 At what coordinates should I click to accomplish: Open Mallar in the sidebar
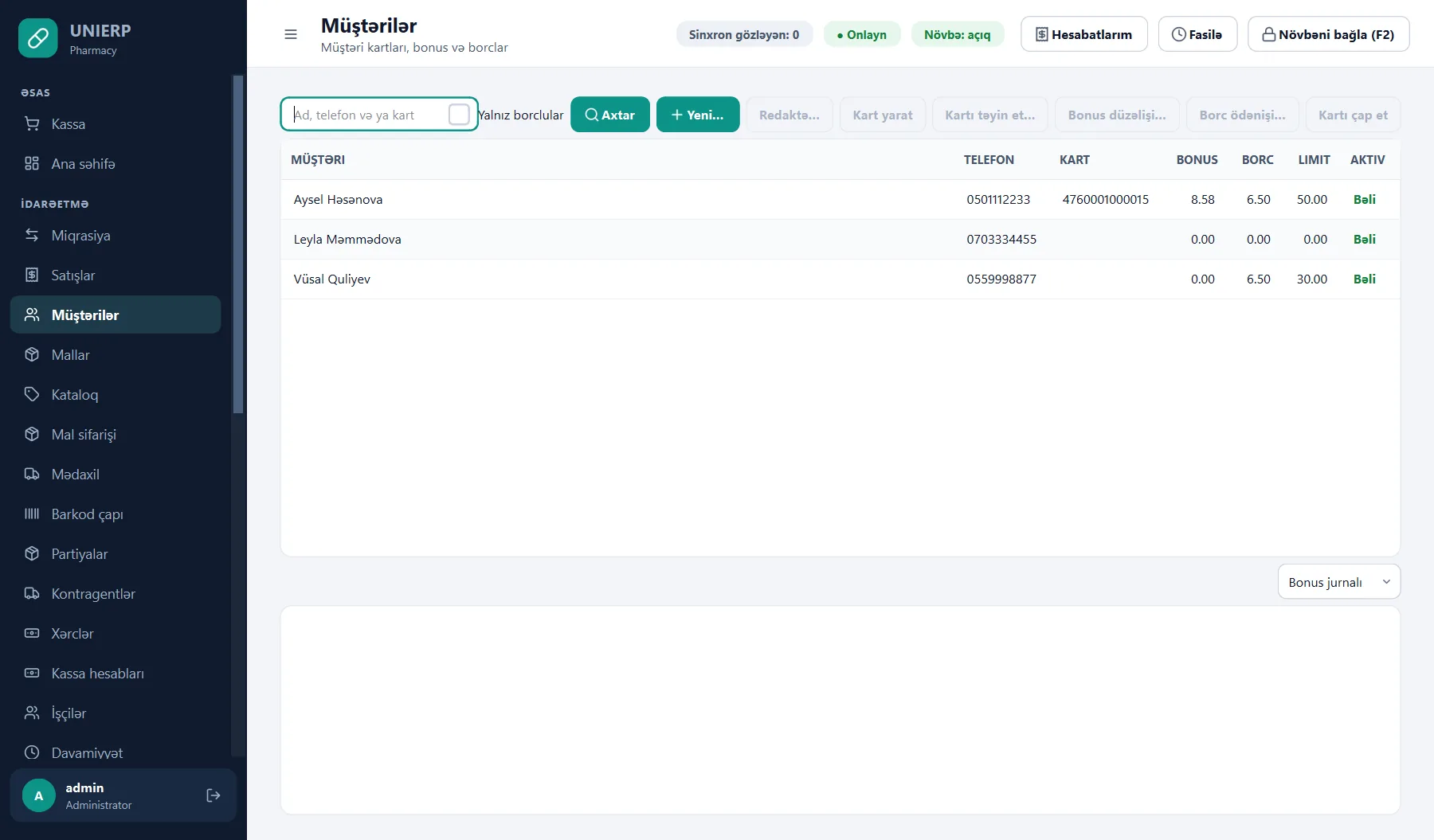116,354
